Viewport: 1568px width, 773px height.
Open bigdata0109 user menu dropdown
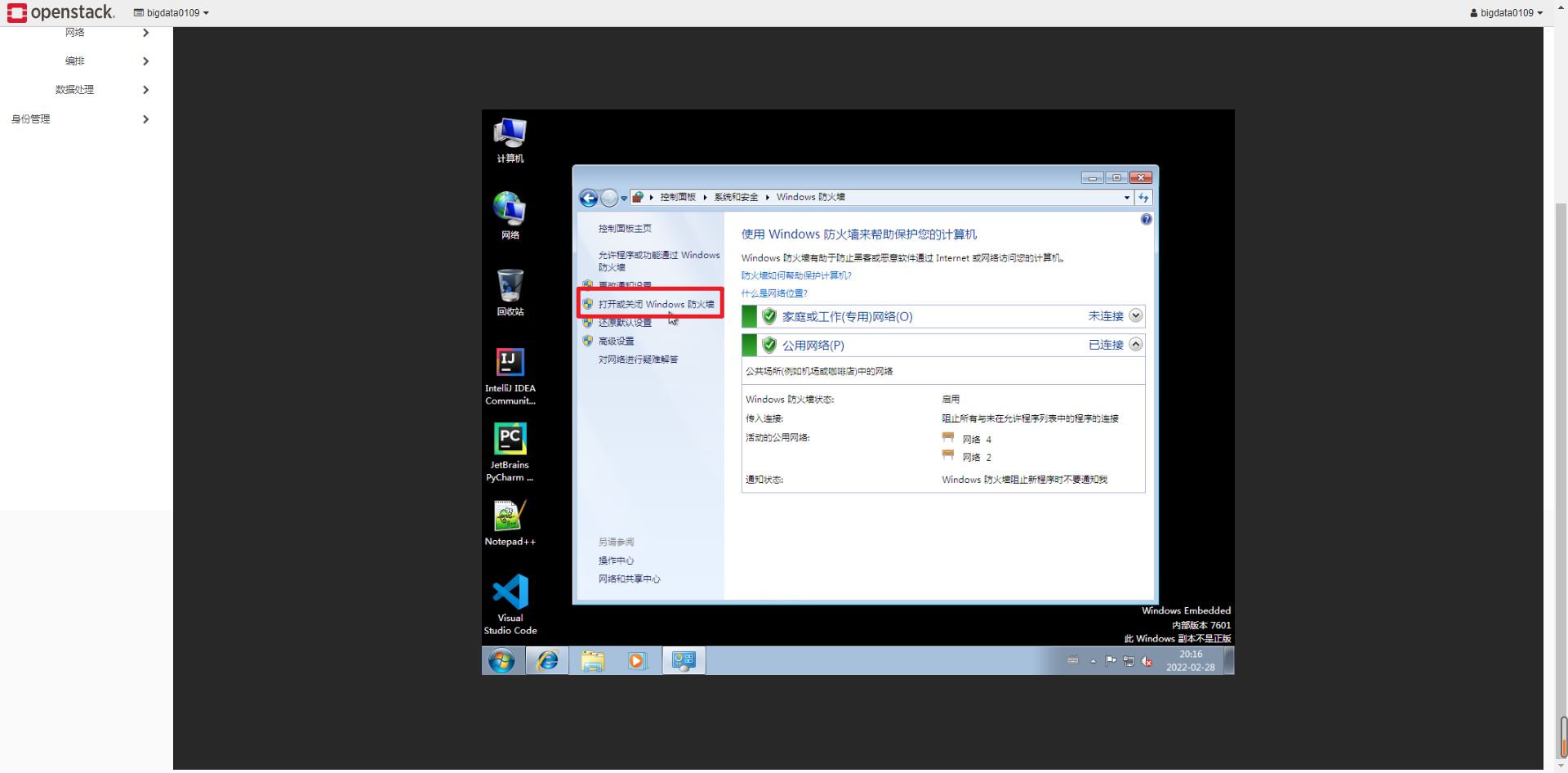point(1506,13)
